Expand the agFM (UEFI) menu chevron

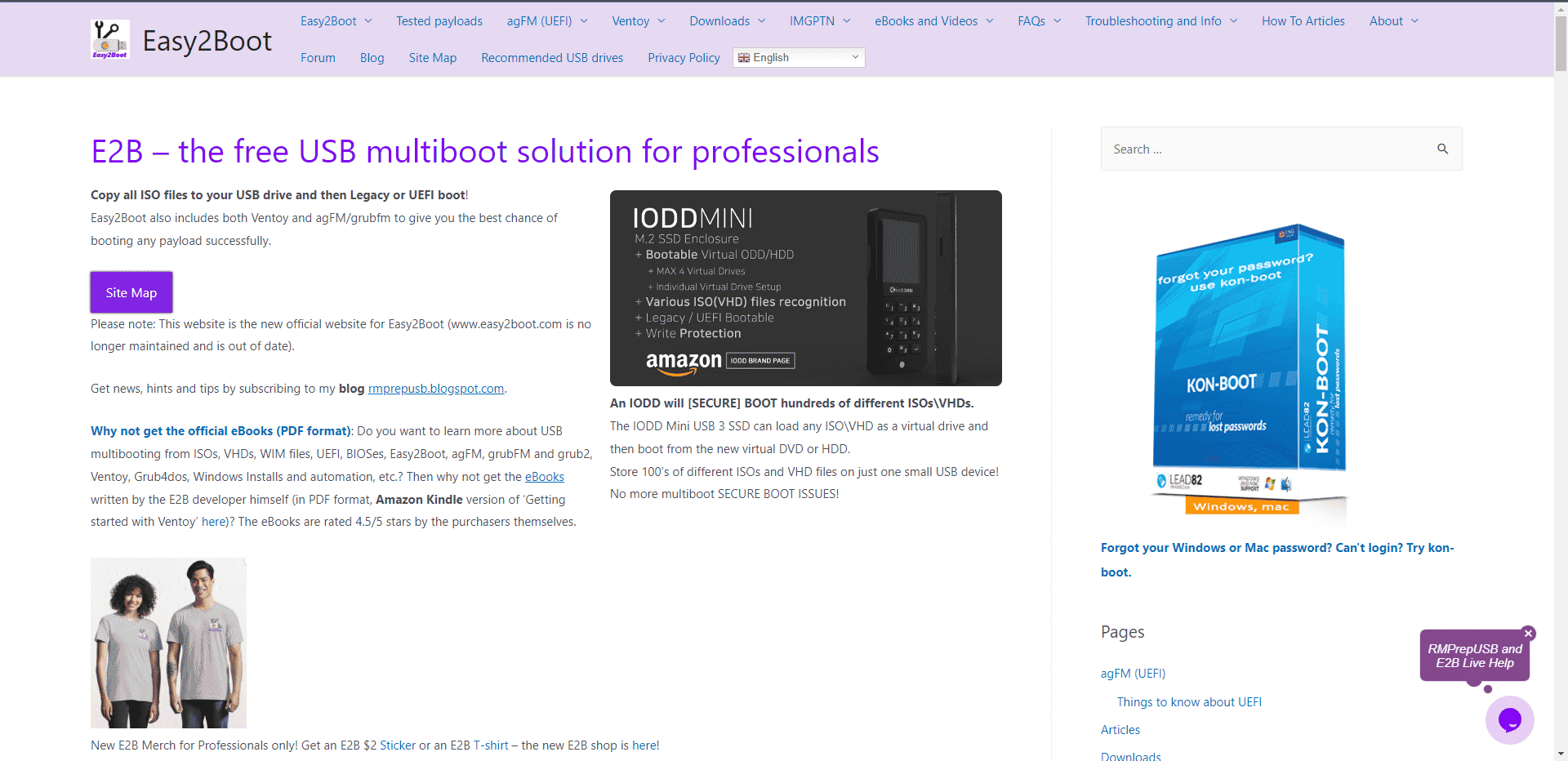click(x=584, y=21)
